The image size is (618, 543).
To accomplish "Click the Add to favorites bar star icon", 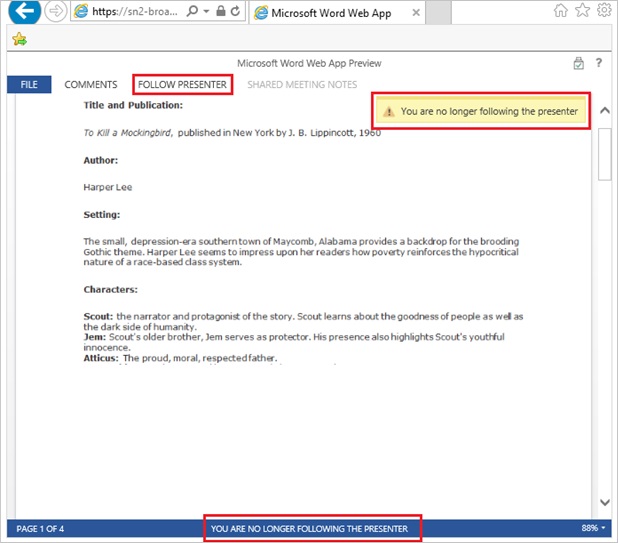I will pyautogui.click(x=18, y=40).
